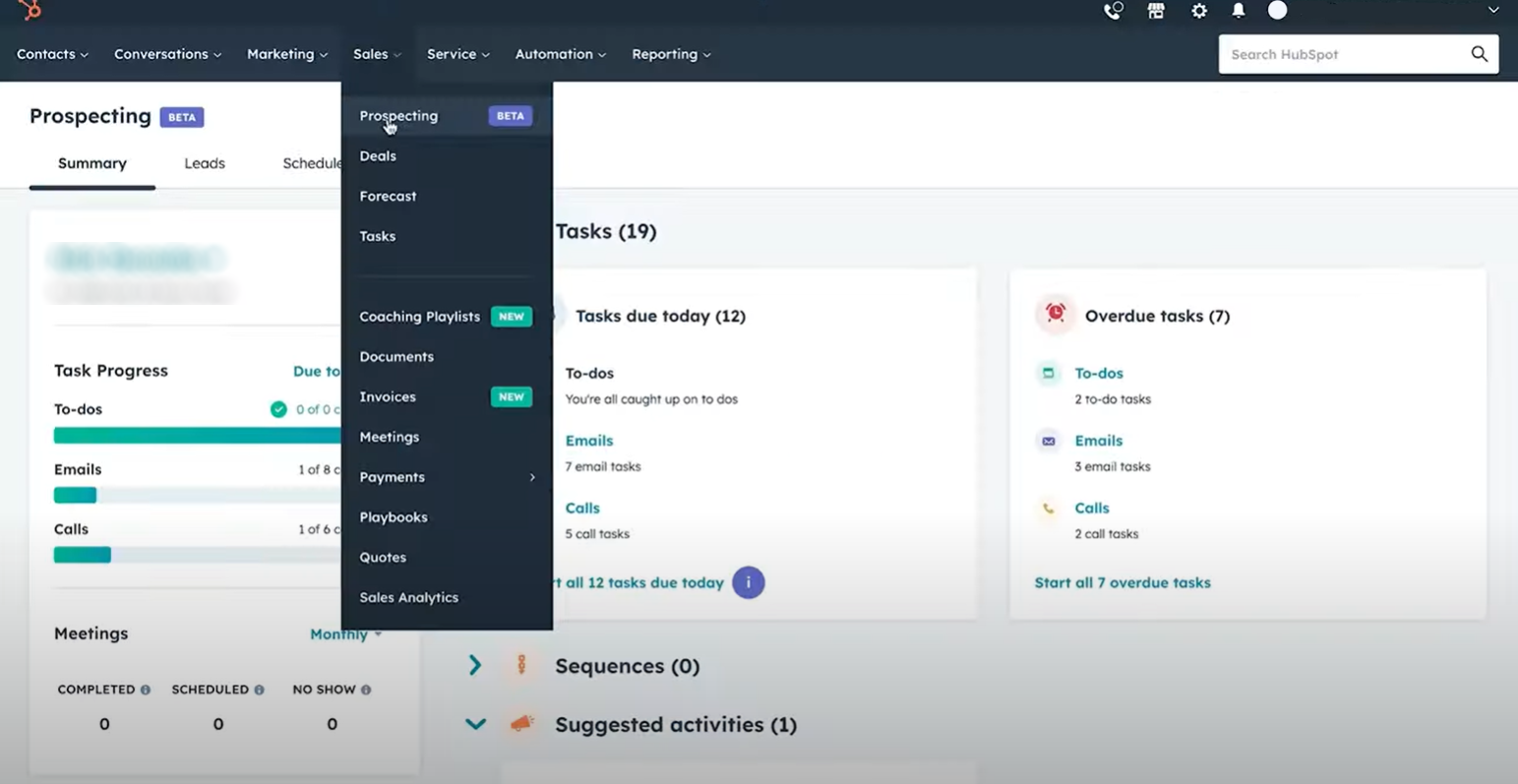Open overdue Calls link
The height and width of the screenshot is (784, 1518).
1092,508
